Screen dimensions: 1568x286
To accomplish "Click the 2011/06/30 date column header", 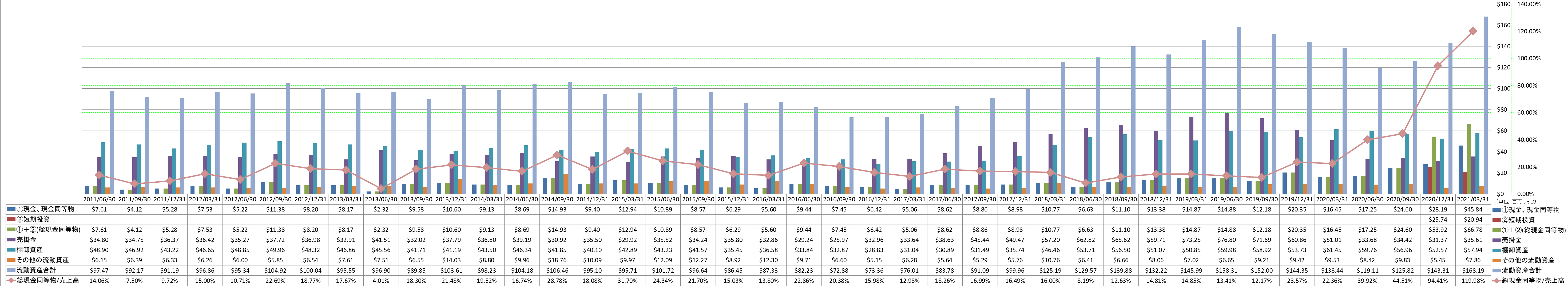I will [x=100, y=199].
